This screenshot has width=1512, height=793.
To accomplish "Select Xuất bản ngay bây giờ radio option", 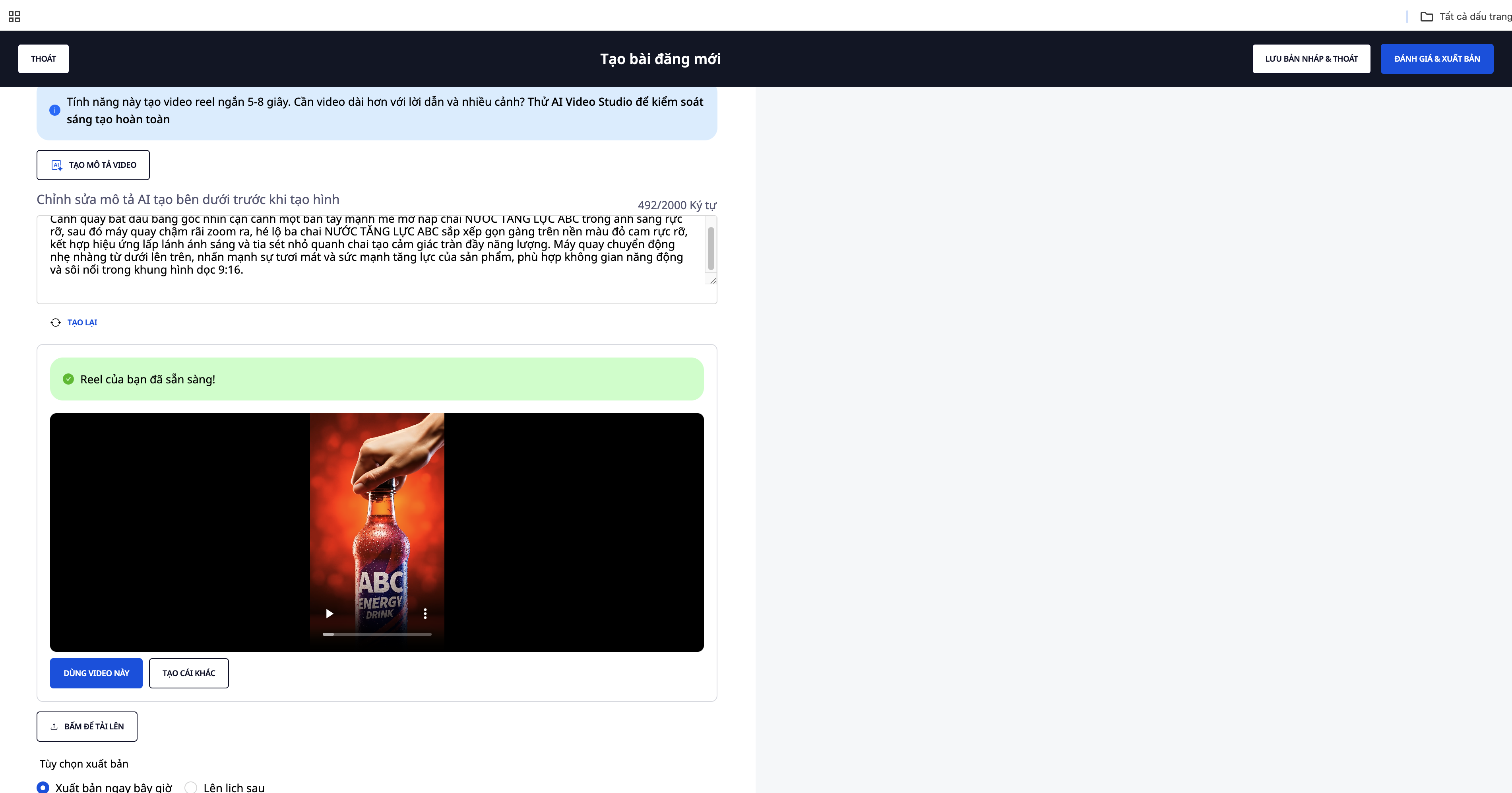I will coord(43,787).
